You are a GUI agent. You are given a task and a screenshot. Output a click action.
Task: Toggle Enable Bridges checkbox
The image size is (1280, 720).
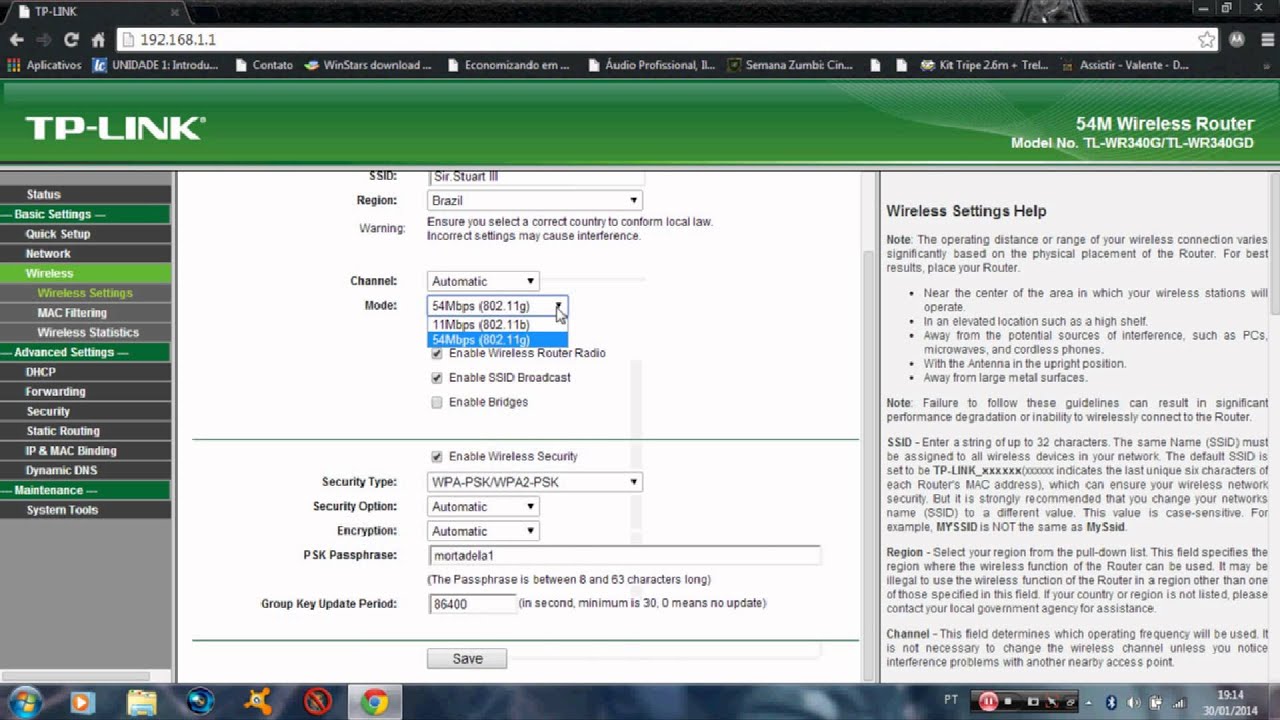click(436, 402)
